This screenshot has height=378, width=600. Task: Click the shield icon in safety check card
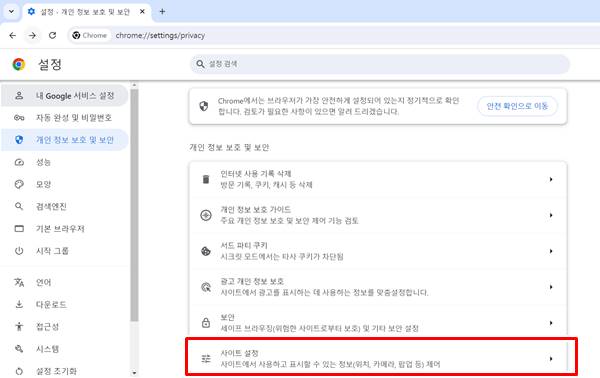pos(204,106)
